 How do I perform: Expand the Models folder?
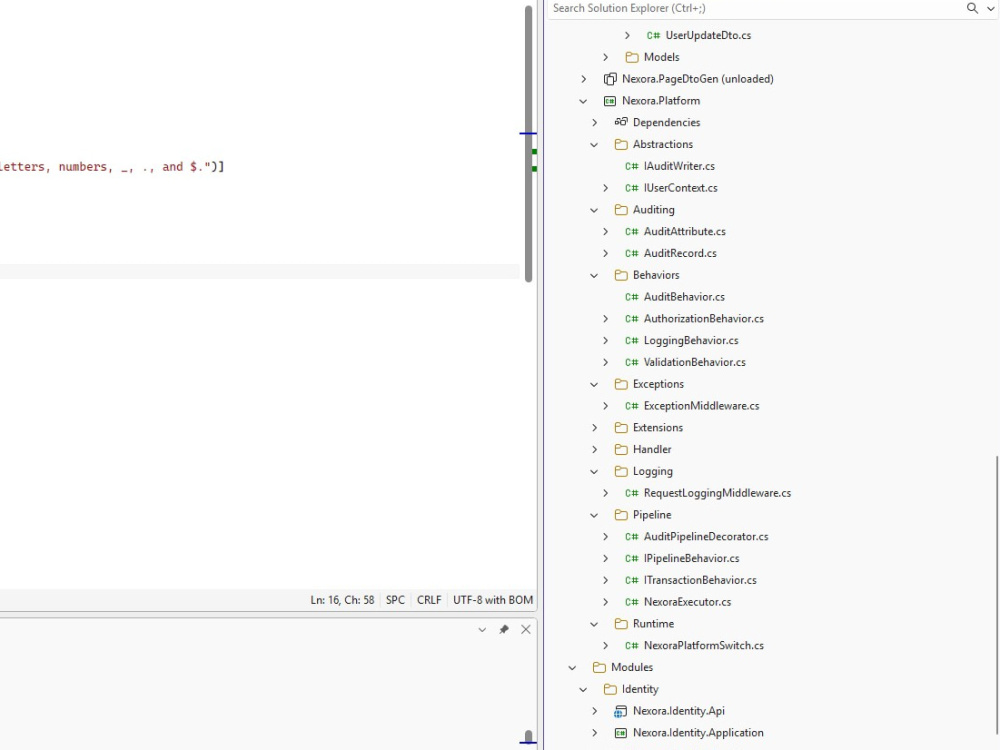pyautogui.click(x=605, y=57)
